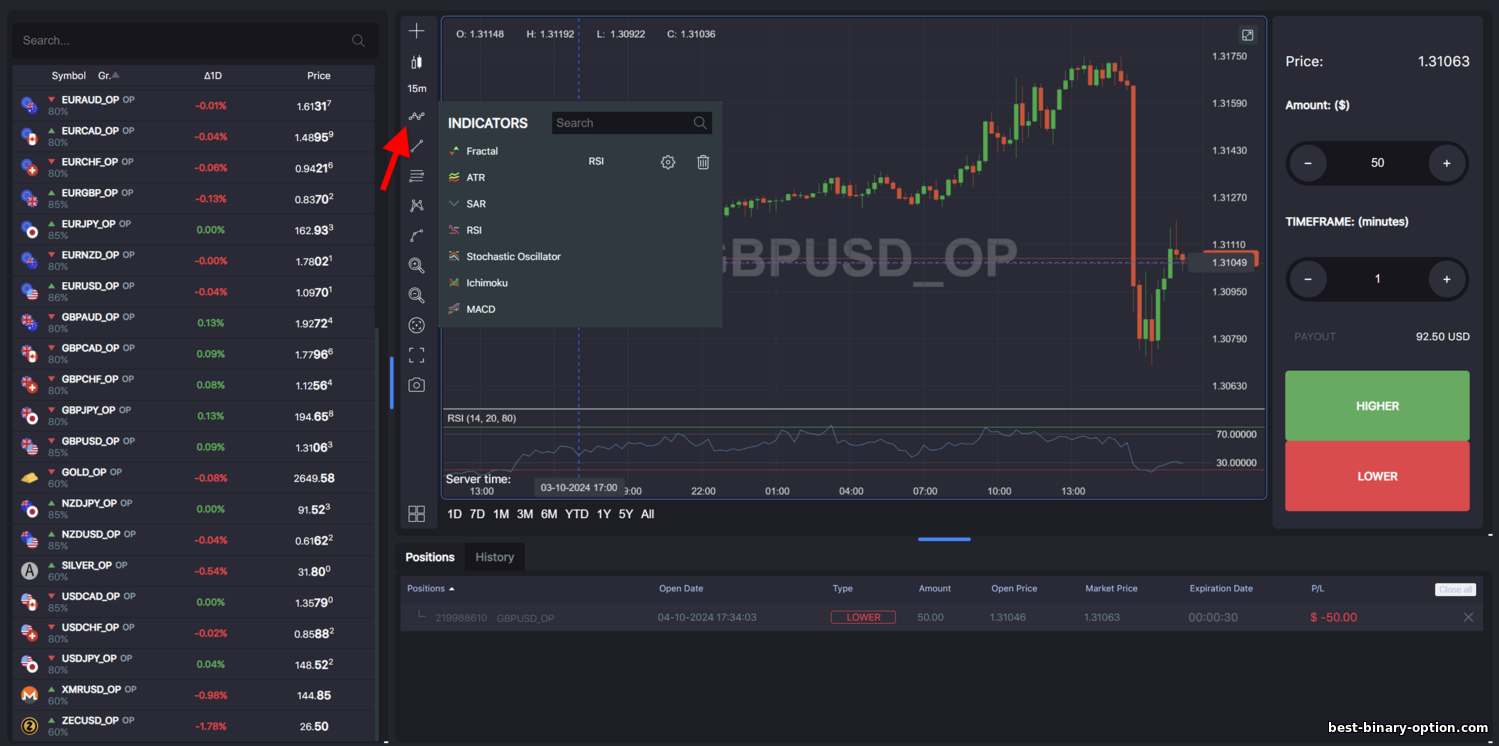Increase the trade amount

coord(1446,163)
